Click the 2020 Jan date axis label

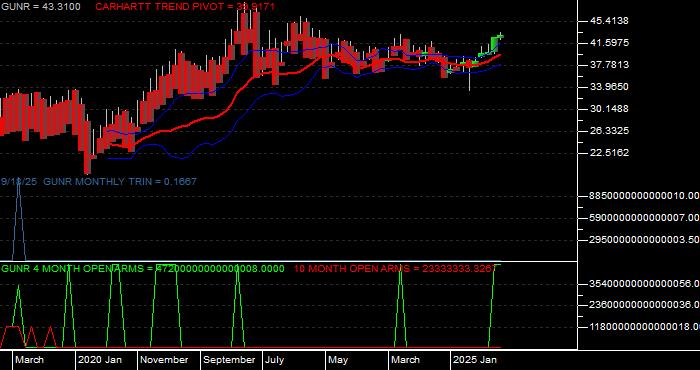(x=100, y=360)
